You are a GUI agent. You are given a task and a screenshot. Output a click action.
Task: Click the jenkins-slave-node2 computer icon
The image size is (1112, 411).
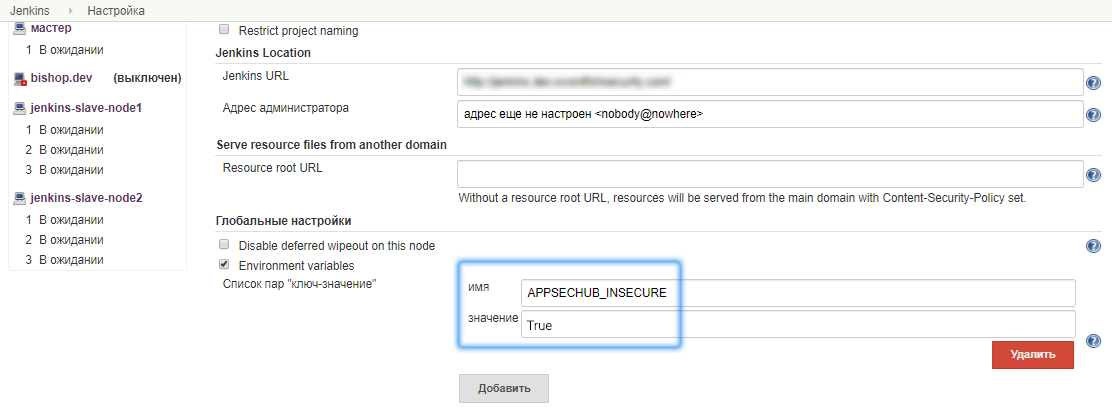click(x=20, y=198)
